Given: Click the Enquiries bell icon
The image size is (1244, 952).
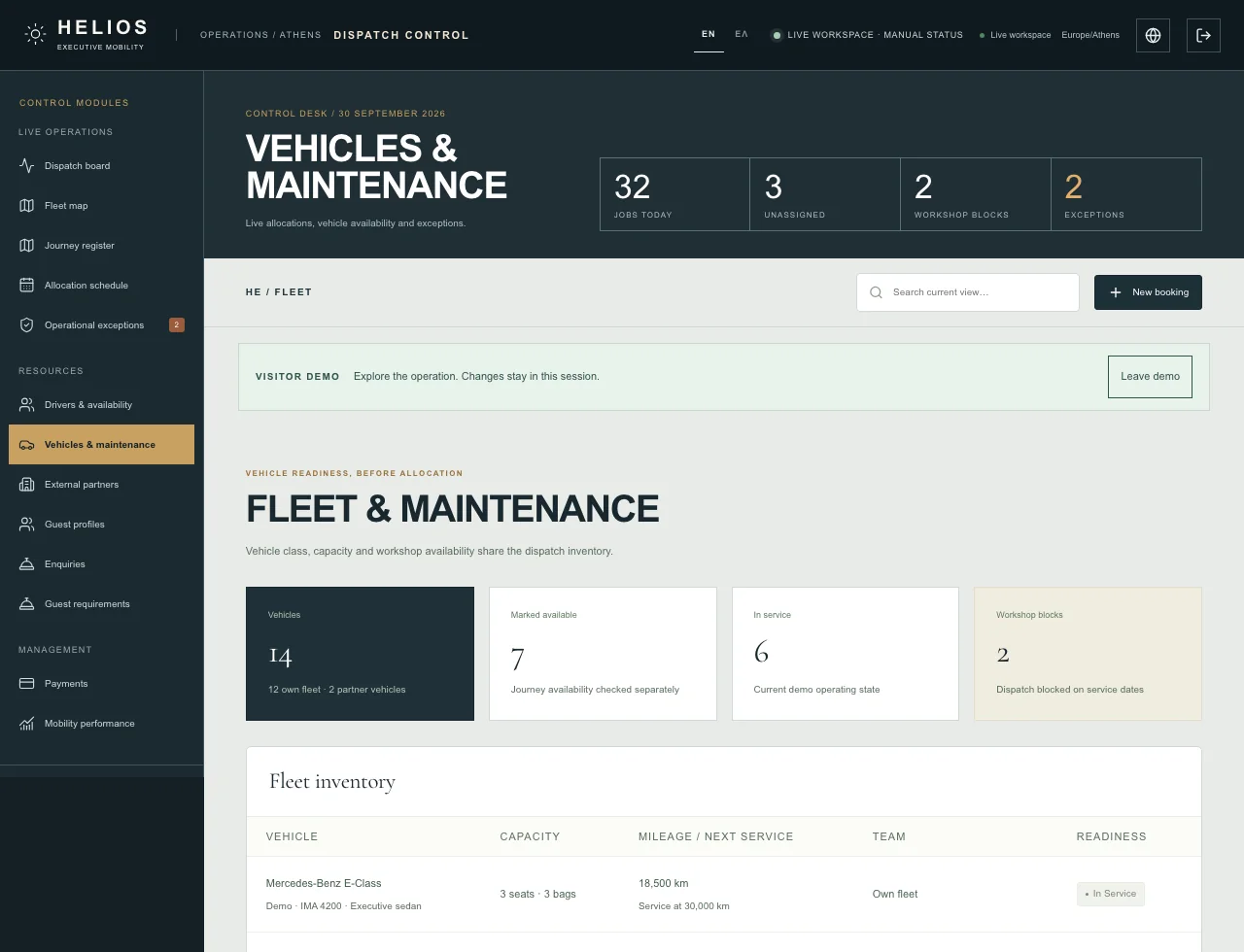Looking at the screenshot, I should (27, 564).
